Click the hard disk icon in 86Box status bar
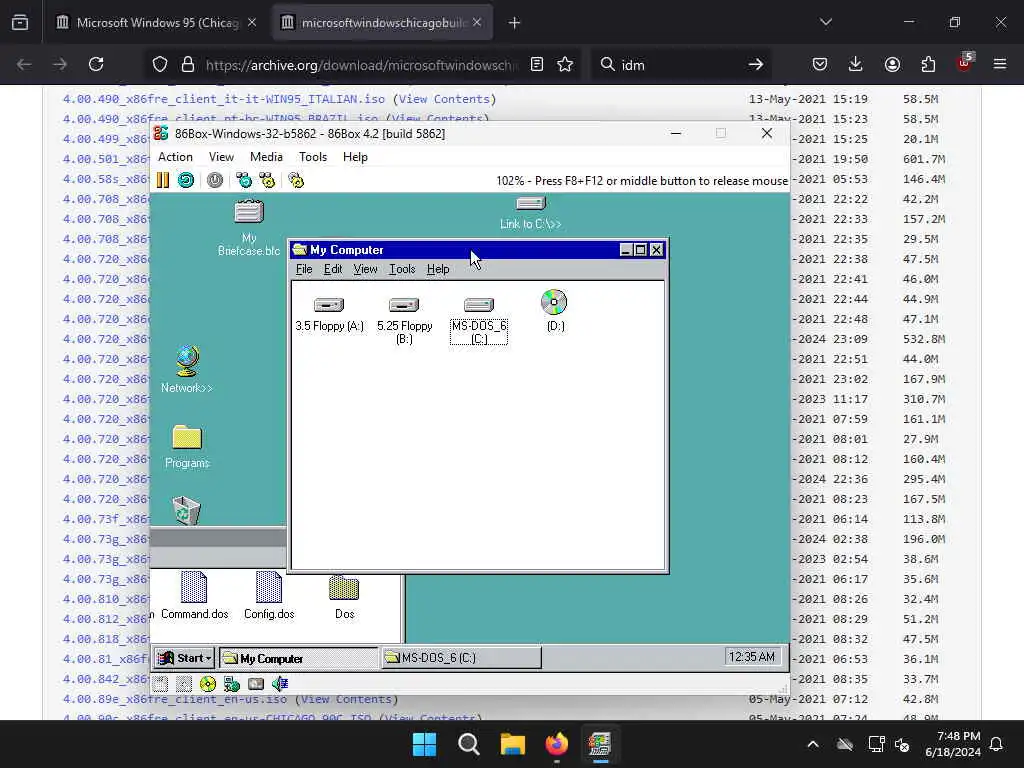Viewport: 1024px width, 768px height. click(x=255, y=684)
